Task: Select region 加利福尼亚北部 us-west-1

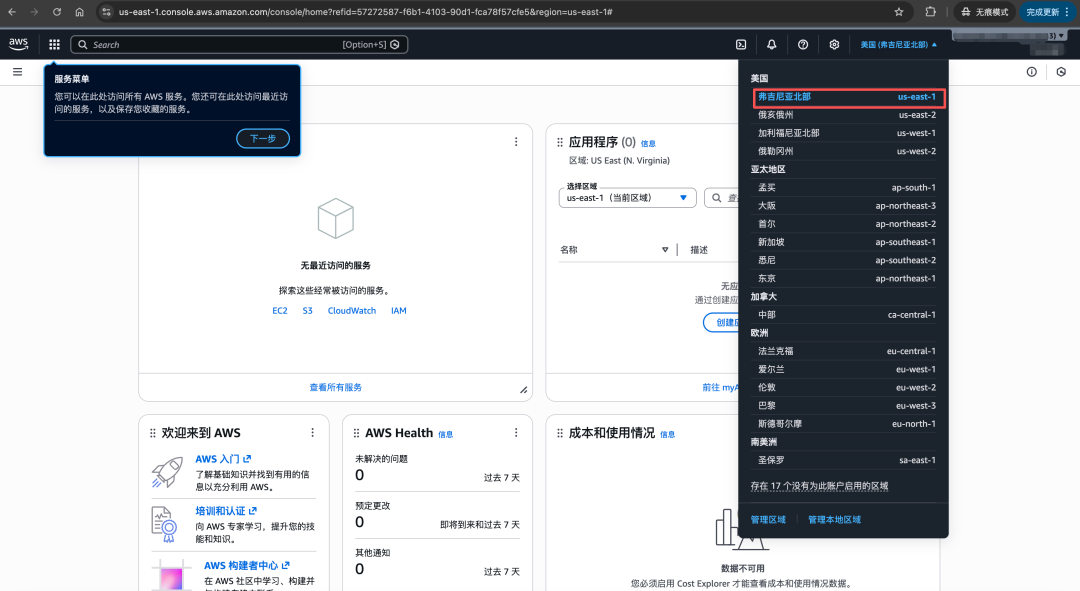Action: click(x=847, y=133)
